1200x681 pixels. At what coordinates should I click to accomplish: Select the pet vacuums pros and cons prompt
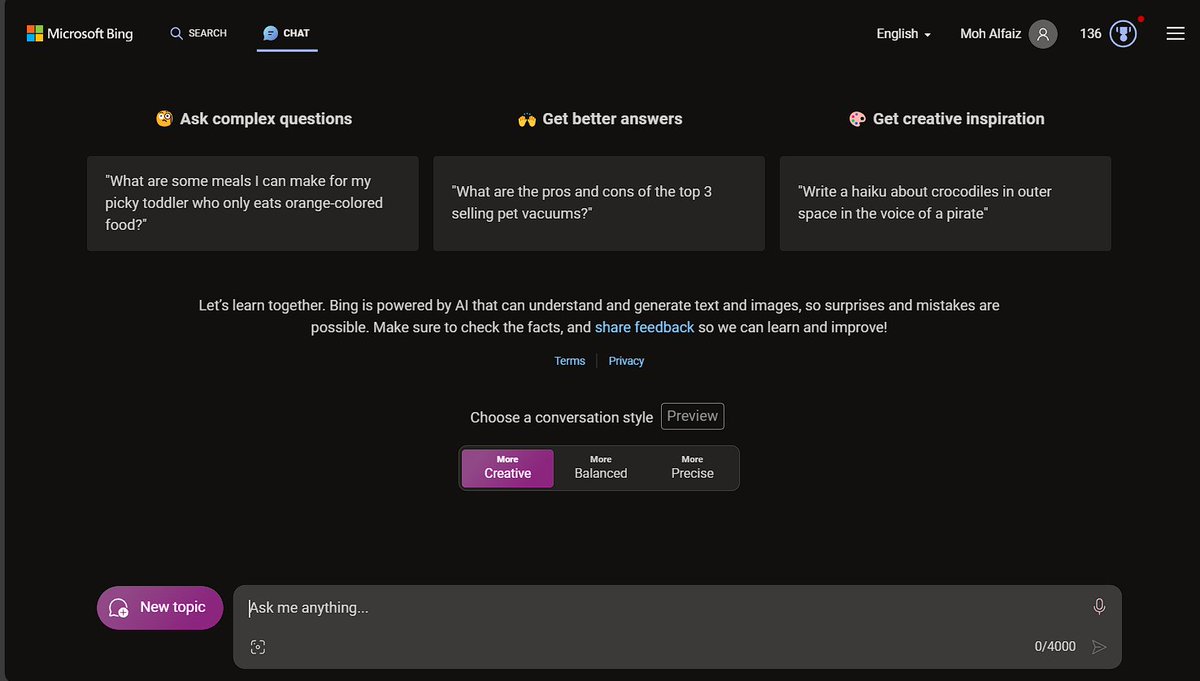pos(599,203)
